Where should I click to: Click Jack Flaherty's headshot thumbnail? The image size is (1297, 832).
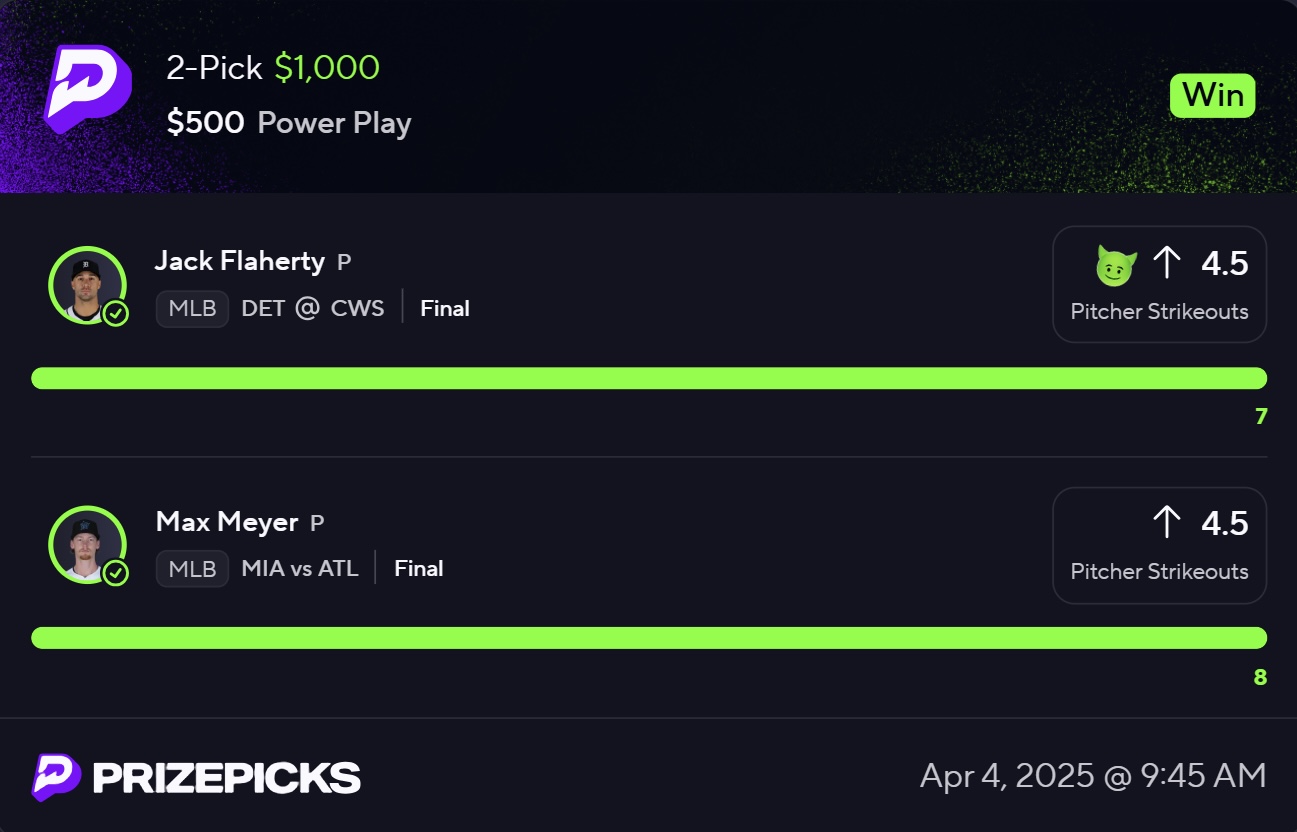tap(86, 285)
